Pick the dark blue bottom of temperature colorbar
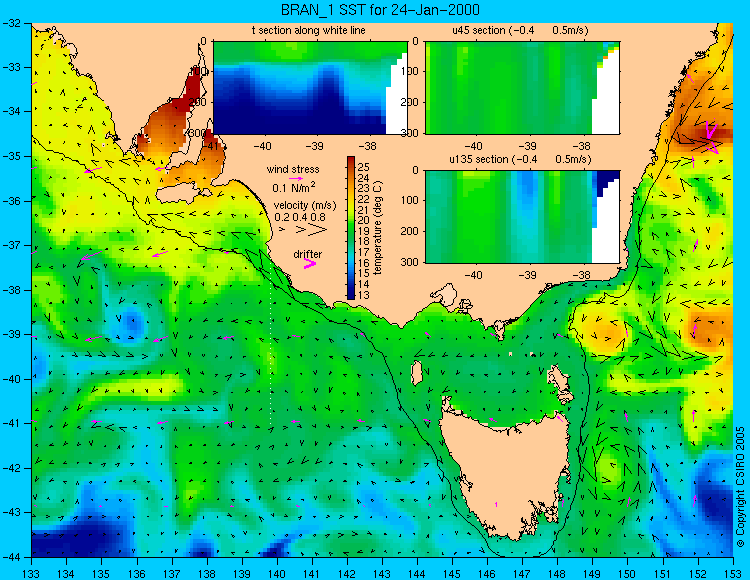This screenshot has height=580, width=750. (x=351, y=295)
